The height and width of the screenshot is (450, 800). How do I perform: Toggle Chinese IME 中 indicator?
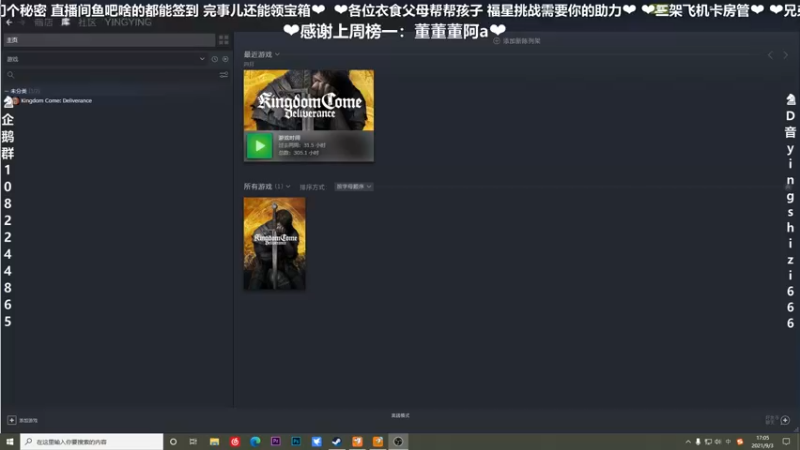(x=729, y=442)
